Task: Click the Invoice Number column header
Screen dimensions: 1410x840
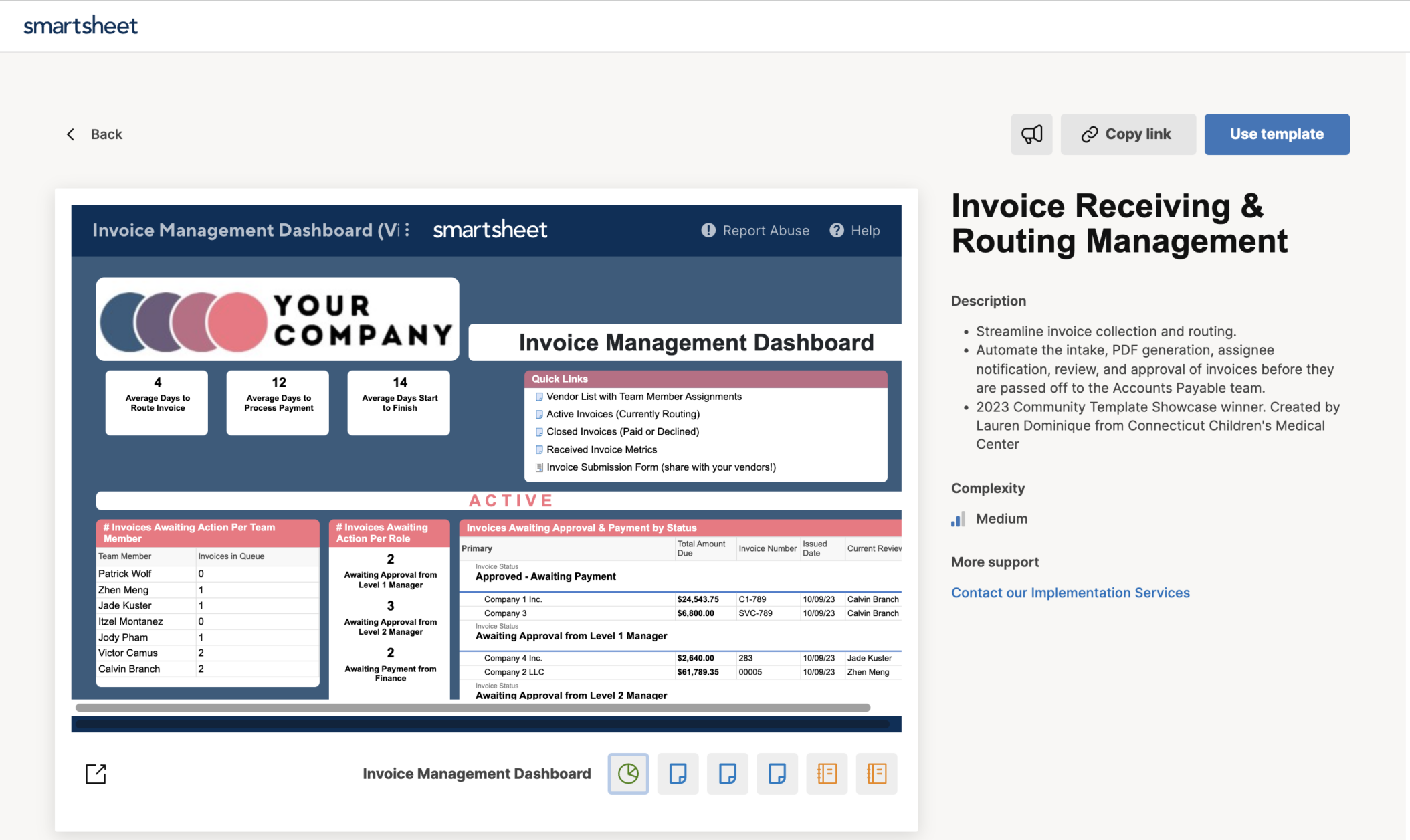Action: [768, 548]
